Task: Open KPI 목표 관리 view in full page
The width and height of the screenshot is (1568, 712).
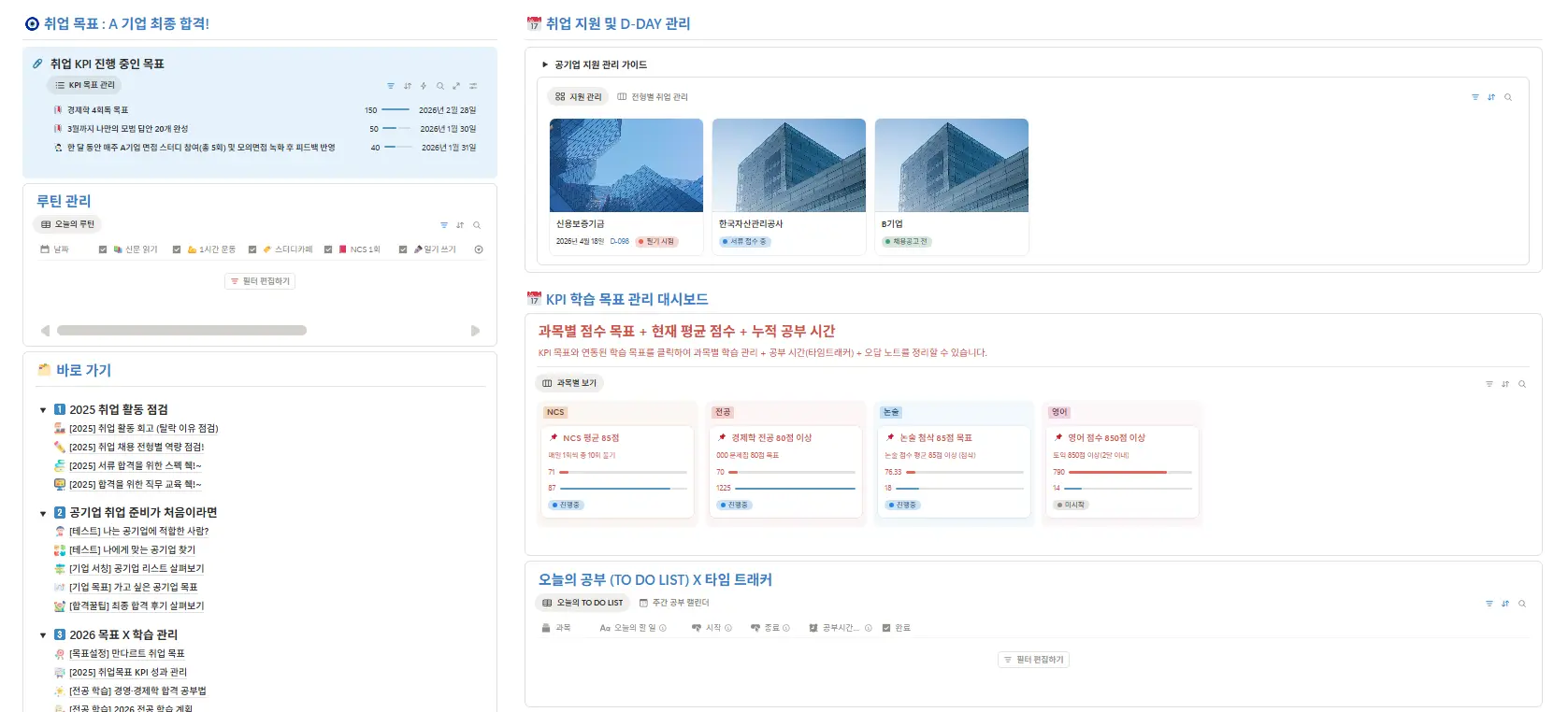Action: (x=456, y=86)
